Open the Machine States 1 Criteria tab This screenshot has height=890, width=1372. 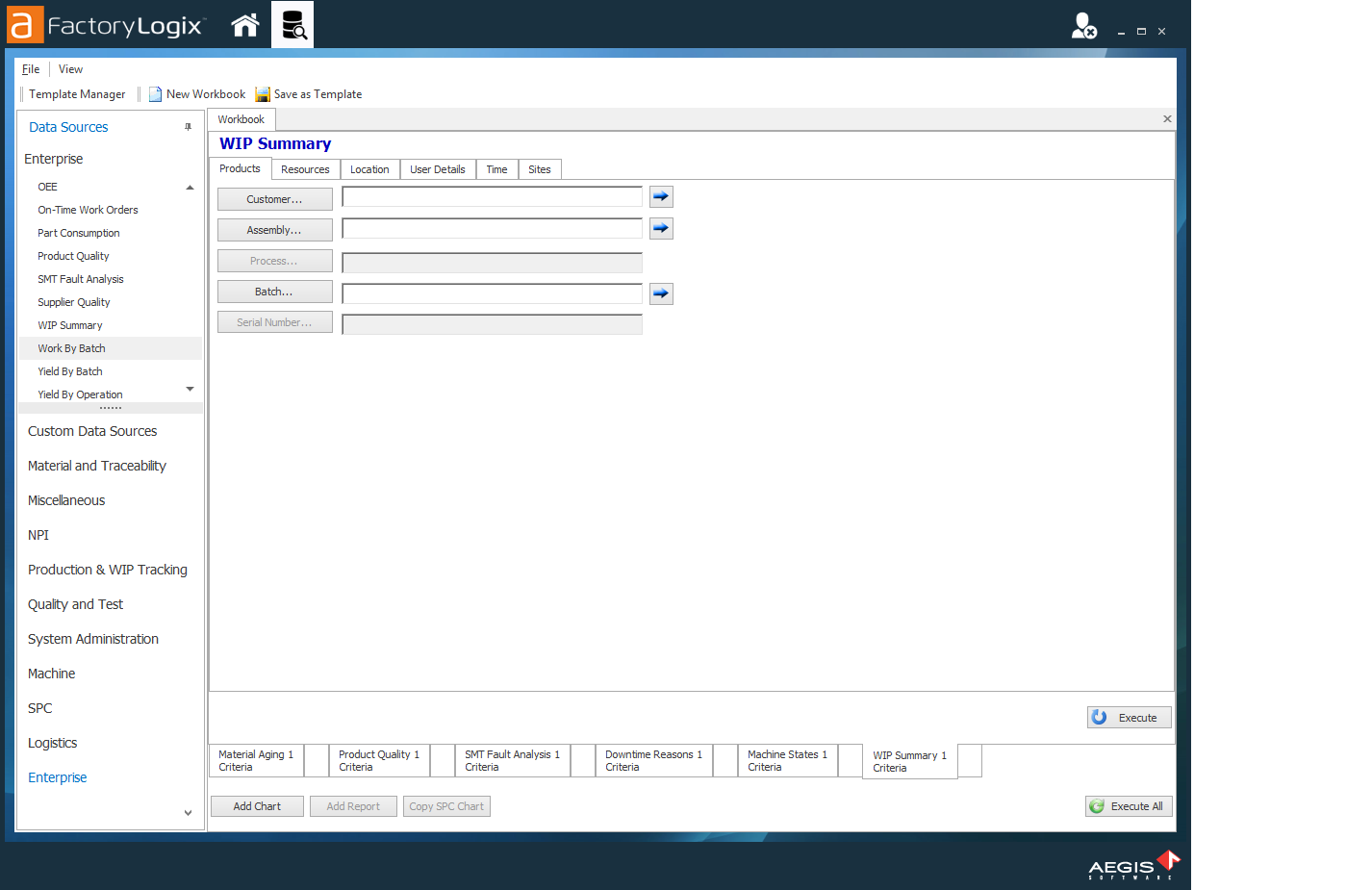pos(787,760)
